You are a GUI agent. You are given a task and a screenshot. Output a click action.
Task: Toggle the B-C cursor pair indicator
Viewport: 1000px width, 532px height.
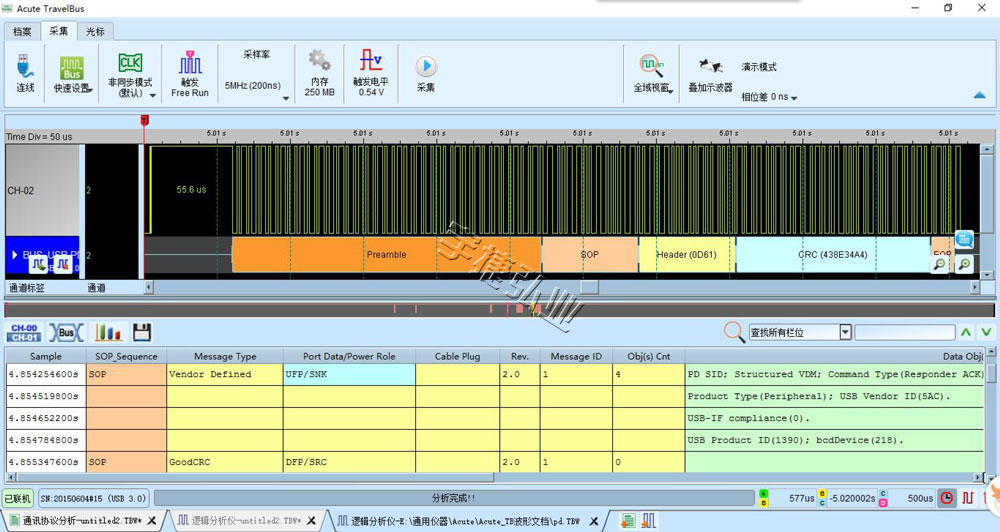tap(822, 498)
